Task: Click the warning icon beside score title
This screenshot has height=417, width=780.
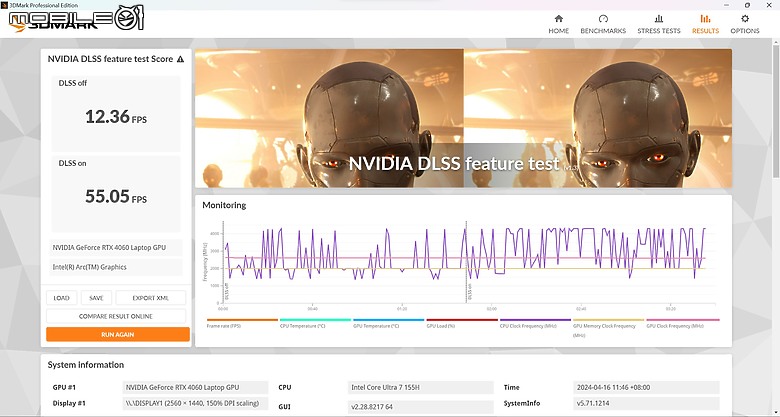Action: [x=180, y=59]
